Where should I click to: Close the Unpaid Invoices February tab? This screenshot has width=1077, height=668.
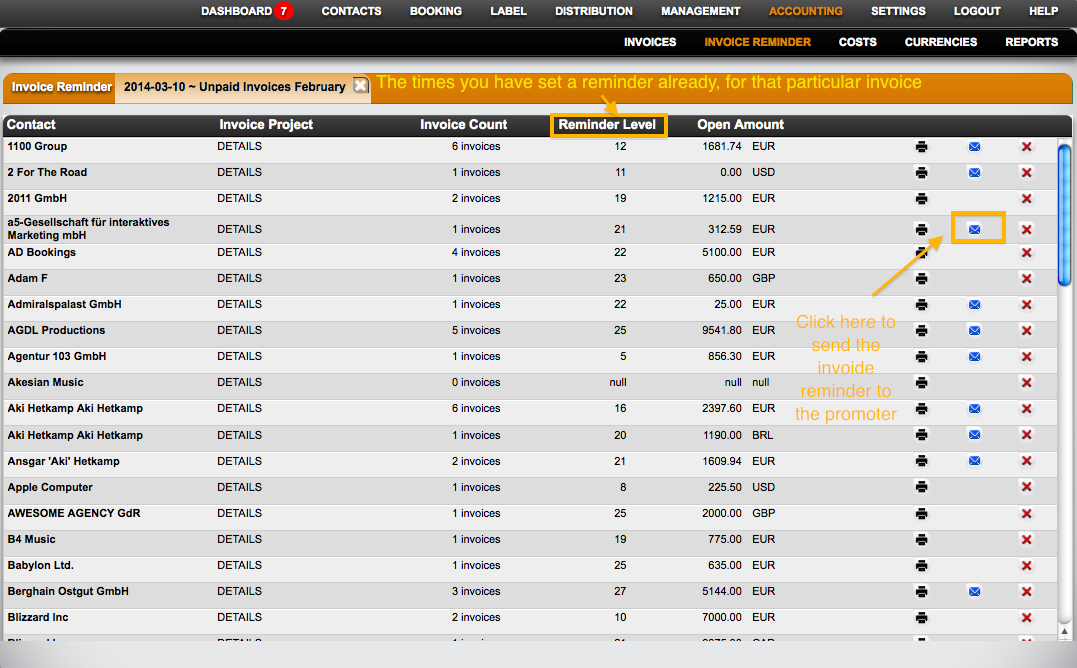360,86
